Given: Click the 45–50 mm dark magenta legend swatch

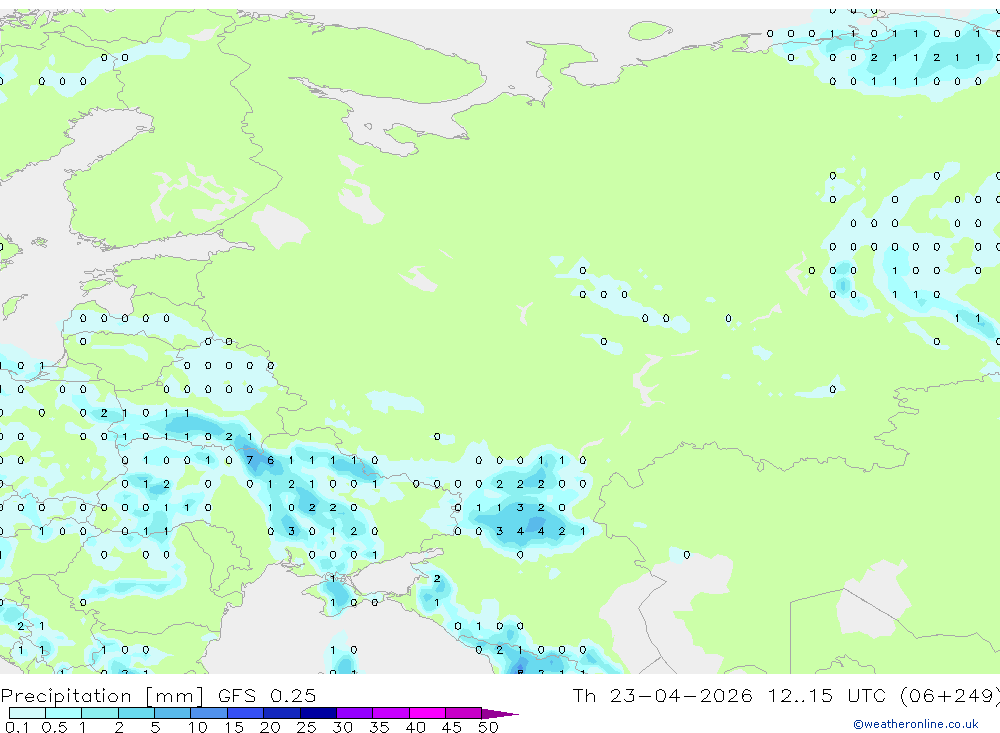Looking at the screenshot, I should (x=463, y=713).
